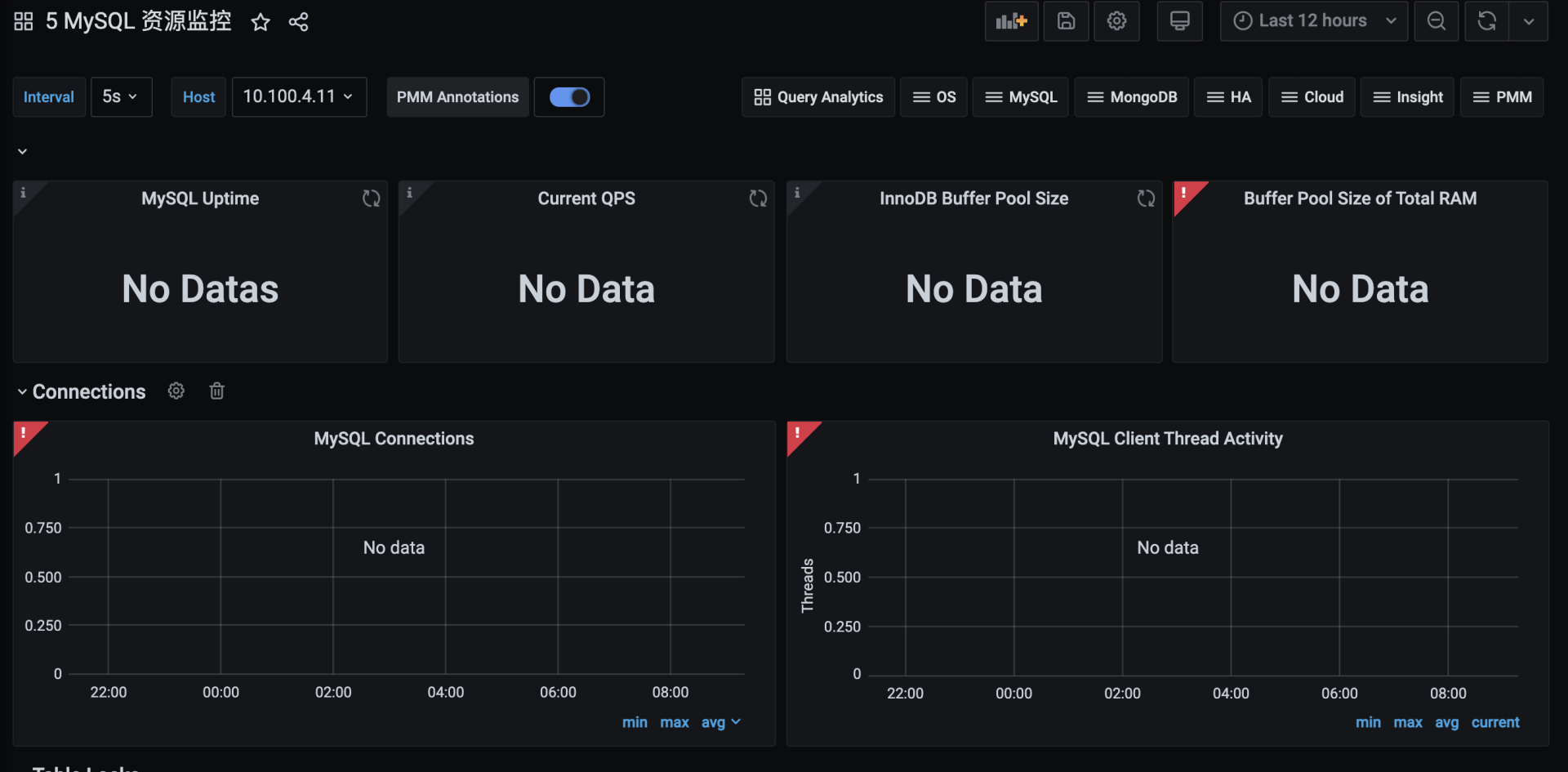Open the Last 12 hours time picker
The width and height of the screenshot is (1568, 772).
(1313, 21)
